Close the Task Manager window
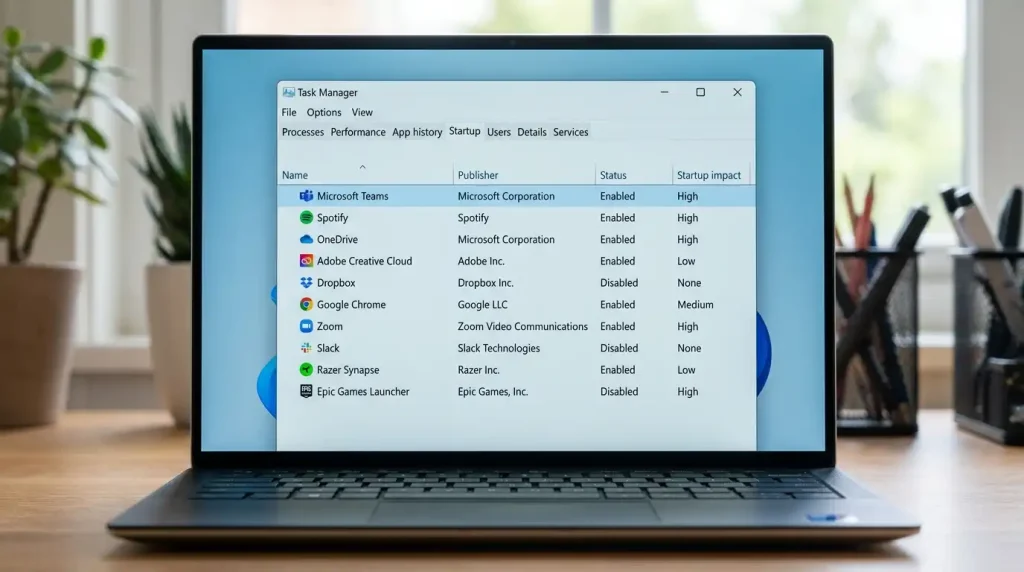The width and height of the screenshot is (1024, 572). [x=737, y=92]
